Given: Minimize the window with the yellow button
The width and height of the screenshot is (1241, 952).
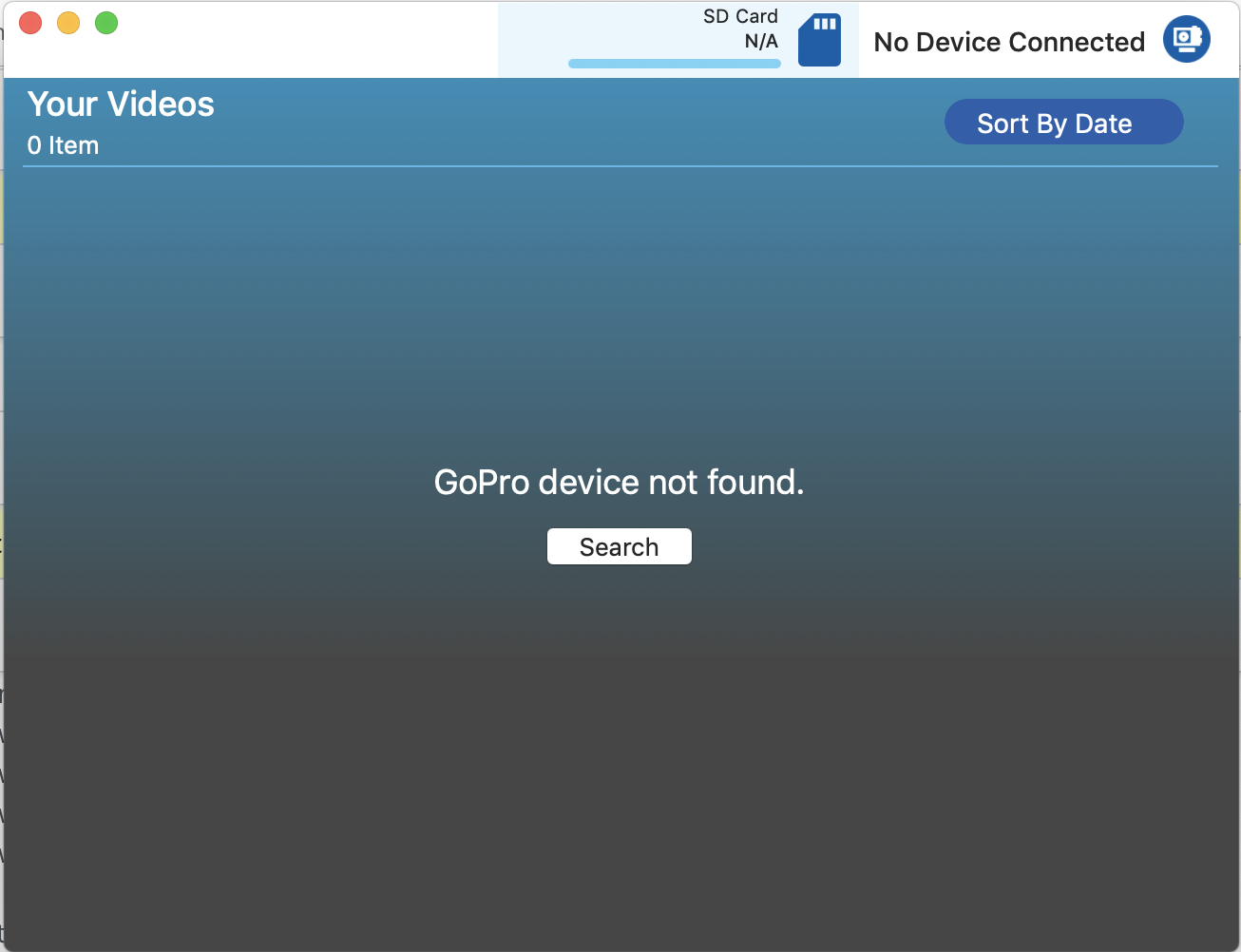Looking at the screenshot, I should [68, 23].
